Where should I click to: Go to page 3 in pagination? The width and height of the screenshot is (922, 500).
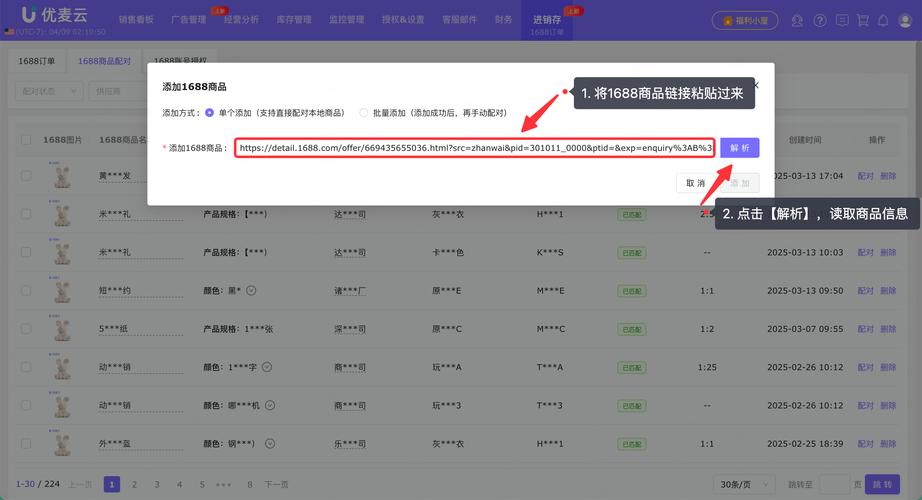click(157, 484)
